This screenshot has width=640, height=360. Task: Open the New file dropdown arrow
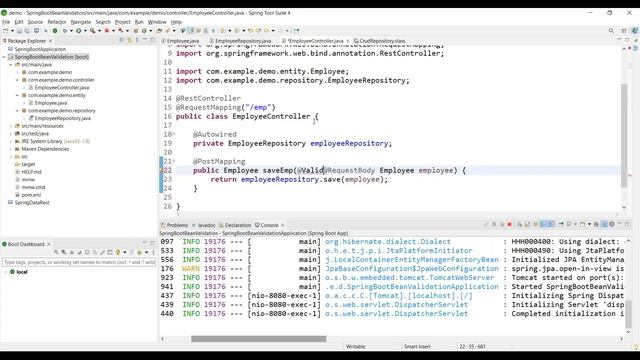[12, 31]
